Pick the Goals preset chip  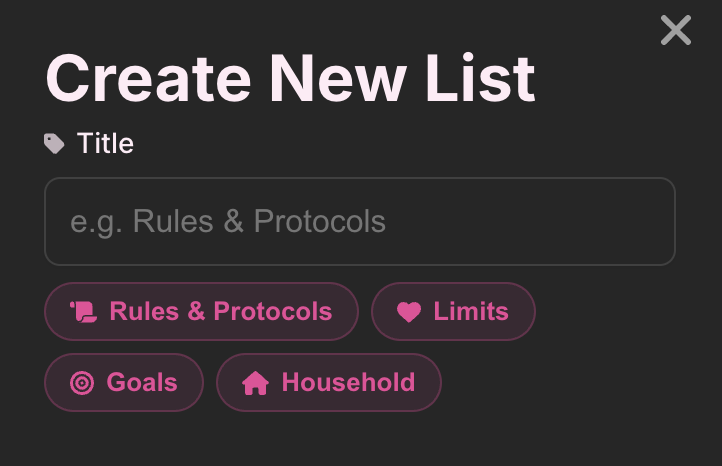(x=124, y=382)
